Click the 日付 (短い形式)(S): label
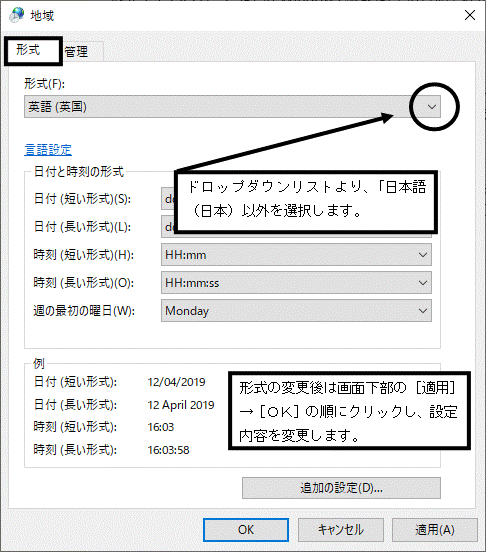Screen dimensions: 486x552 82,199
